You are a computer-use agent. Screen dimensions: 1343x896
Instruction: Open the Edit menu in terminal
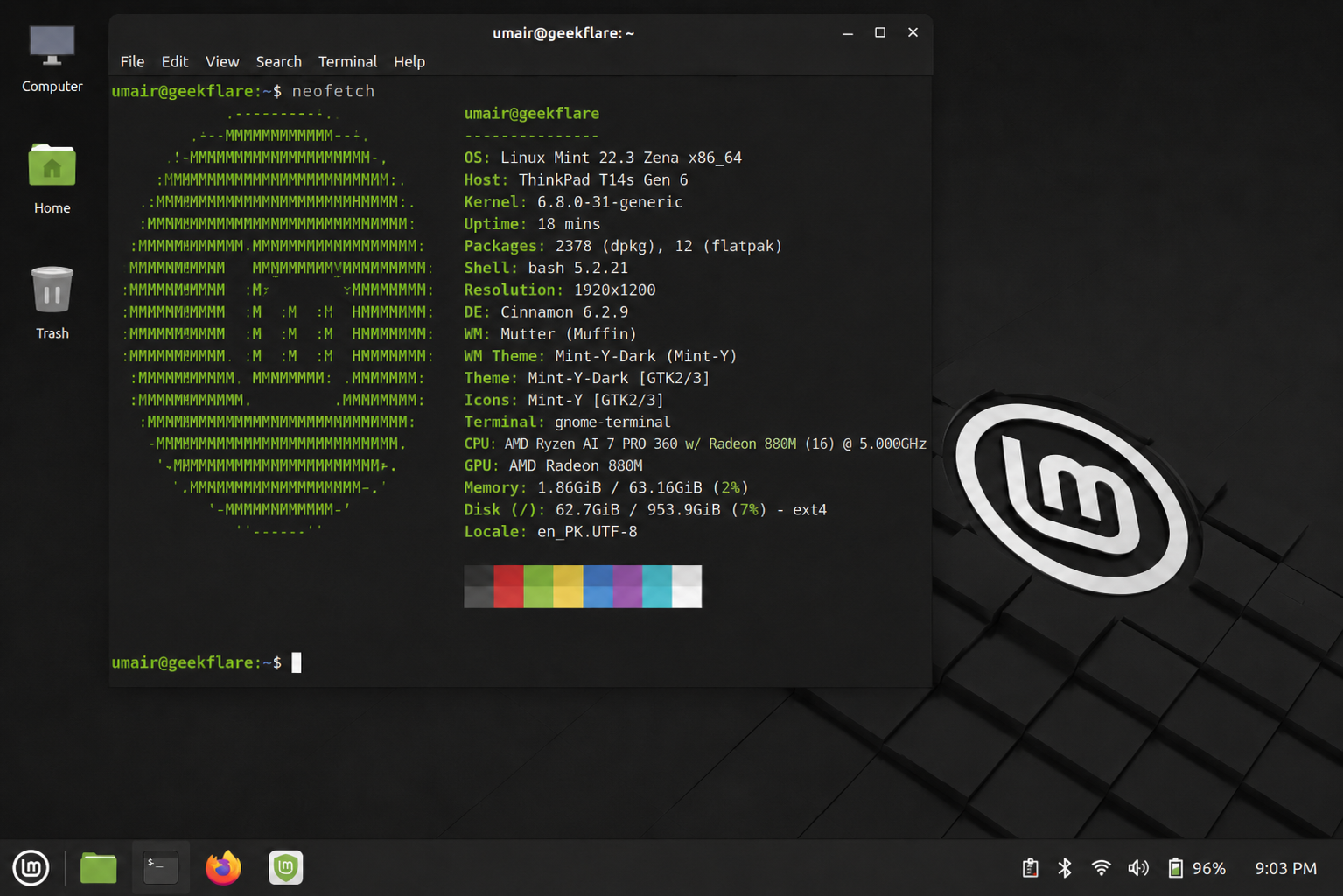(x=175, y=62)
